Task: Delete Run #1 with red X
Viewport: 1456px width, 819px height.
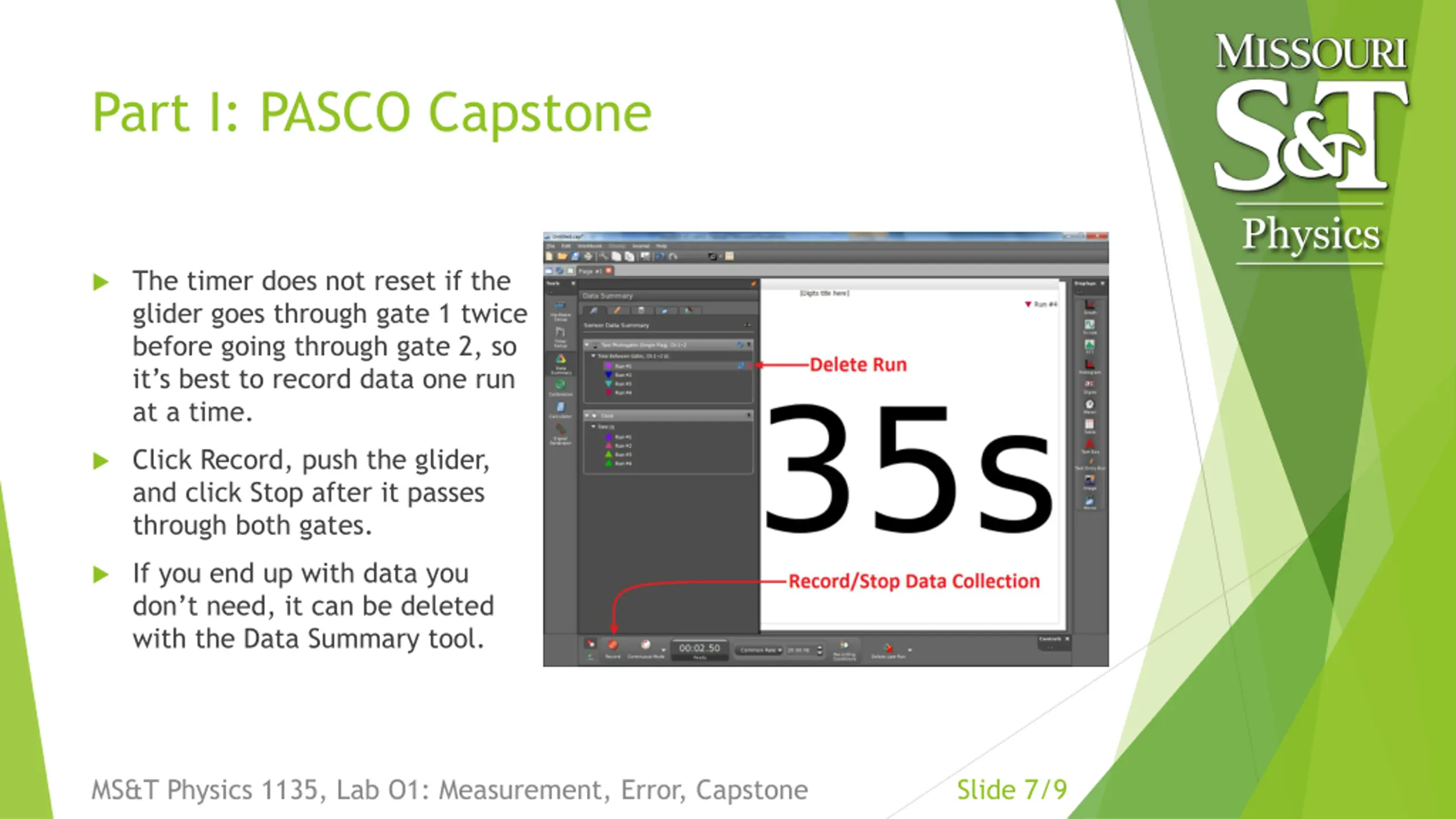Action: (x=750, y=366)
